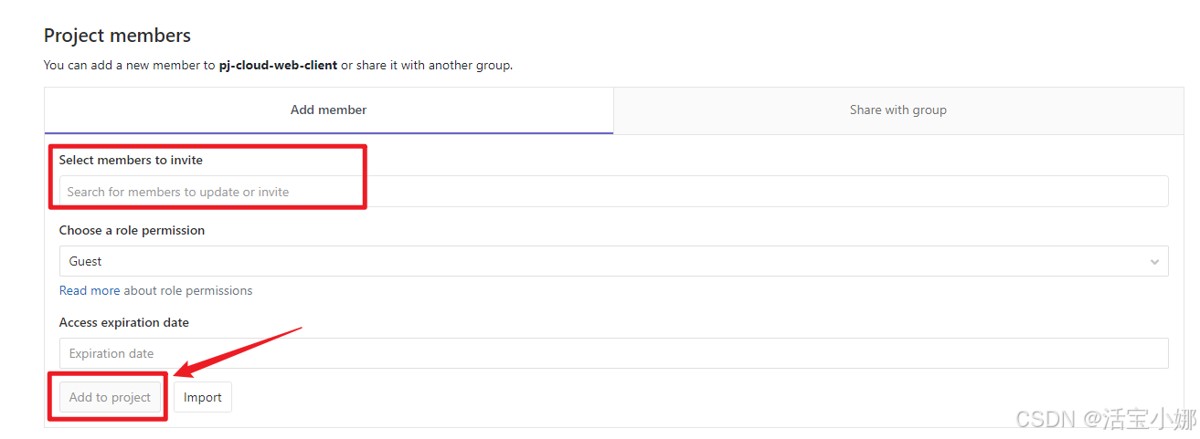
Task: Open the Read more link
Action: (89, 291)
